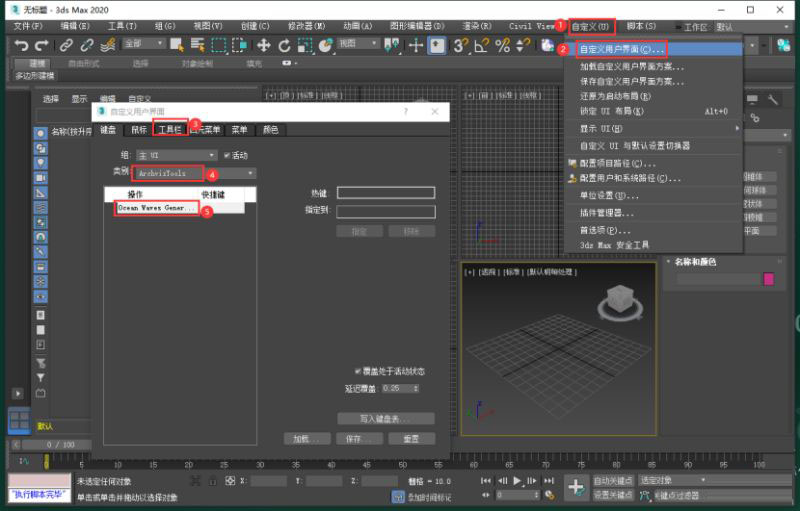Toggle the Angle Snap icon

pyautogui.click(x=482, y=45)
